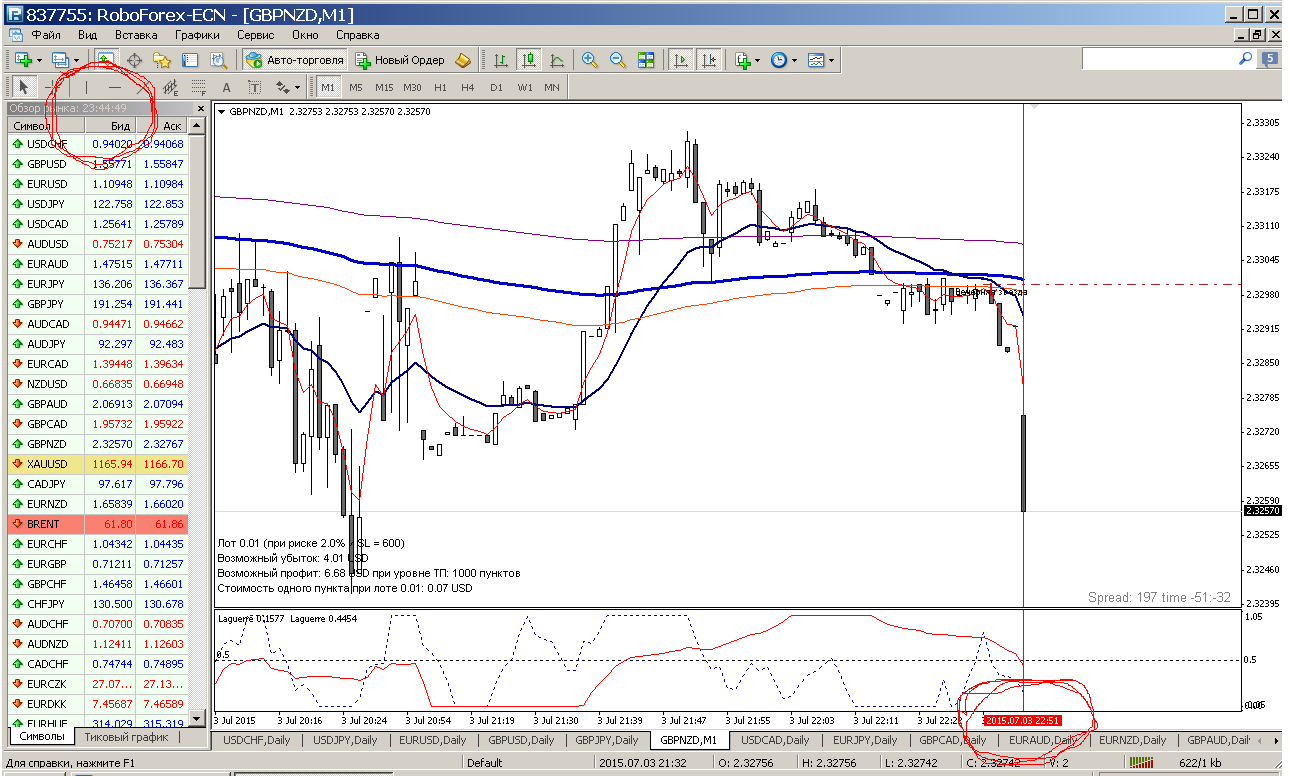This screenshot has width=1290, height=776.
Task: Open the Strategy Tester icon
Action: (x=217, y=60)
